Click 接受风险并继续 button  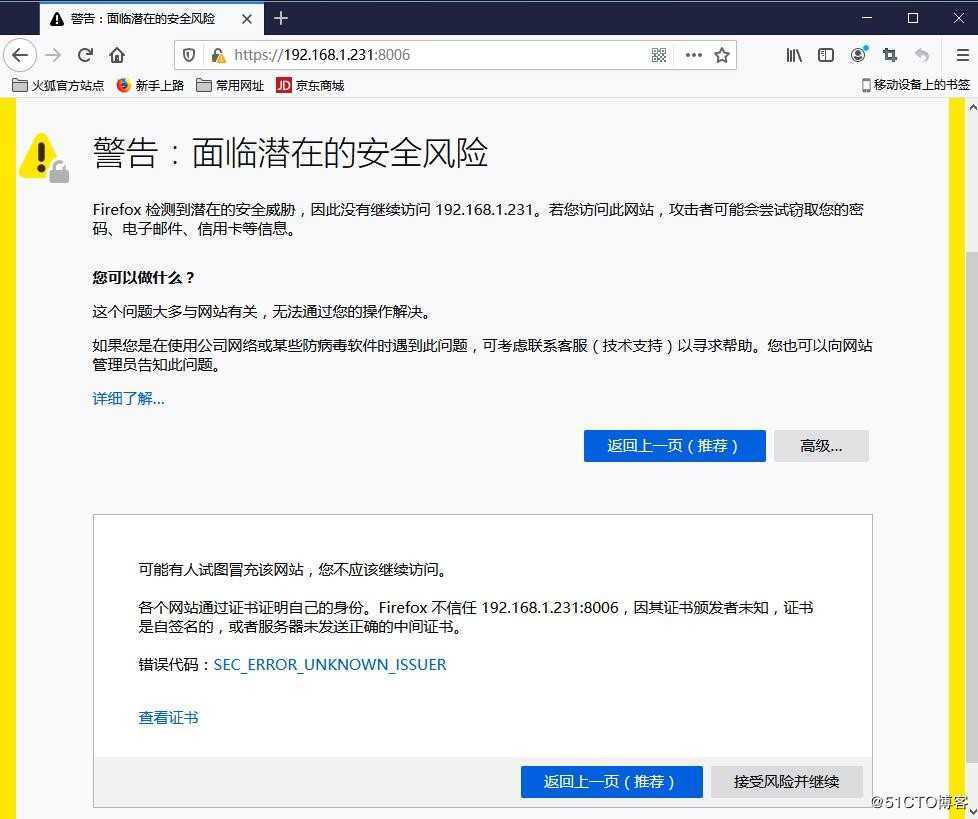(787, 782)
